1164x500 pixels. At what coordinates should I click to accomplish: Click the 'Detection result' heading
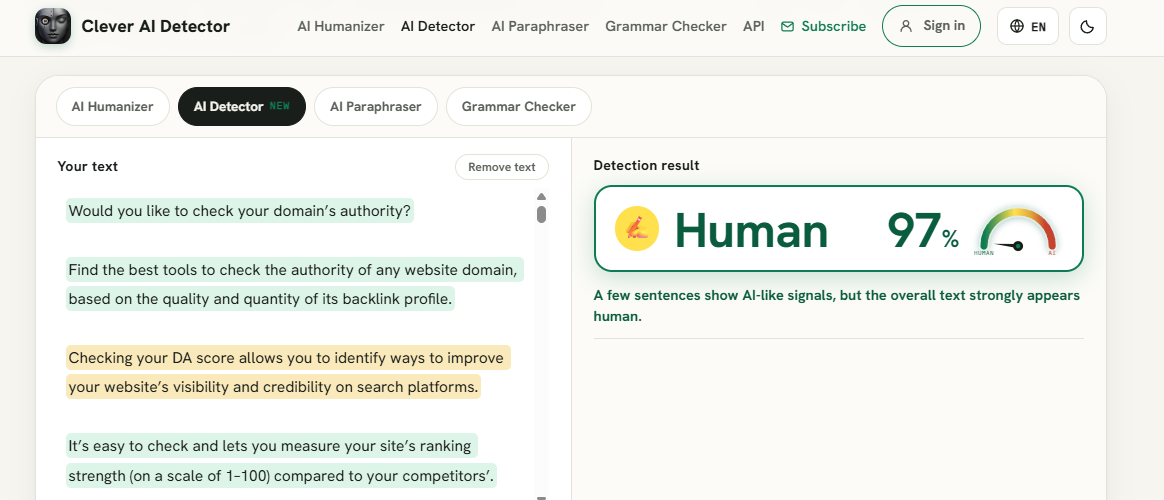pos(646,165)
